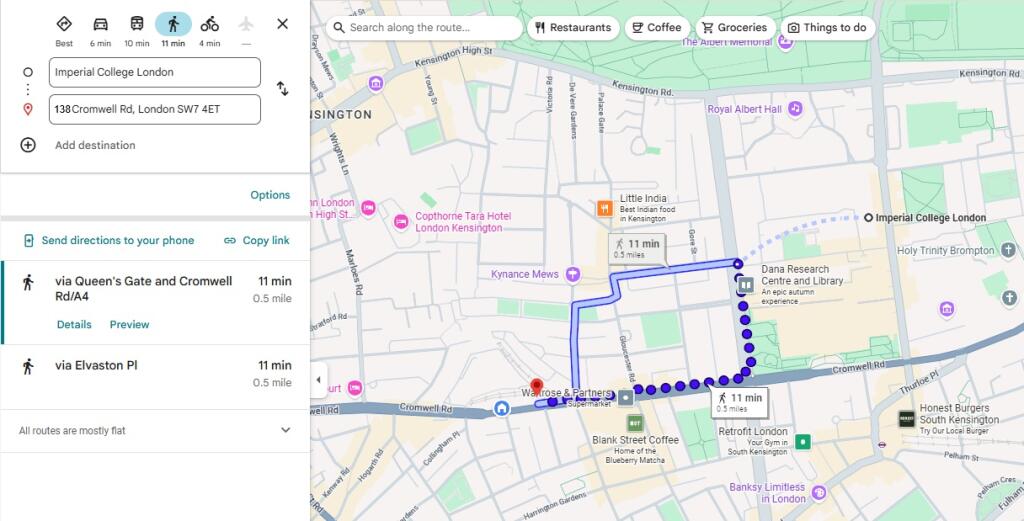Open Royal Albert Hall marker
The image size is (1024, 521).
click(795, 108)
